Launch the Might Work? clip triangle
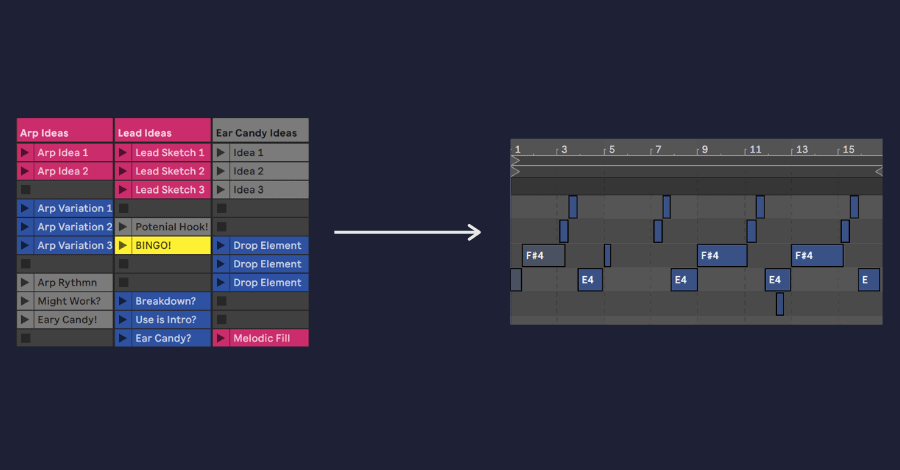 click(x=25, y=301)
